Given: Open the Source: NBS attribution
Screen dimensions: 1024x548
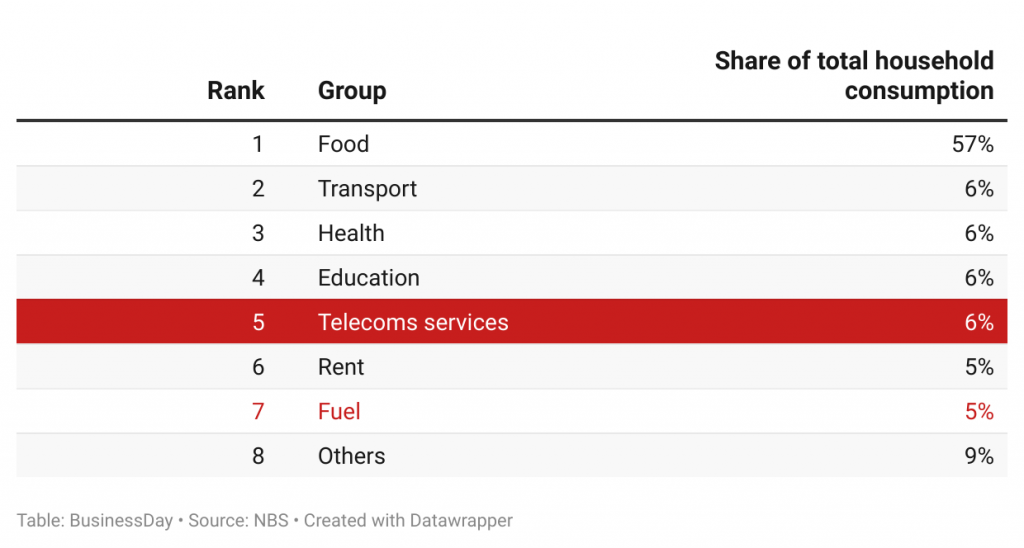Looking at the screenshot, I should [x=238, y=521].
